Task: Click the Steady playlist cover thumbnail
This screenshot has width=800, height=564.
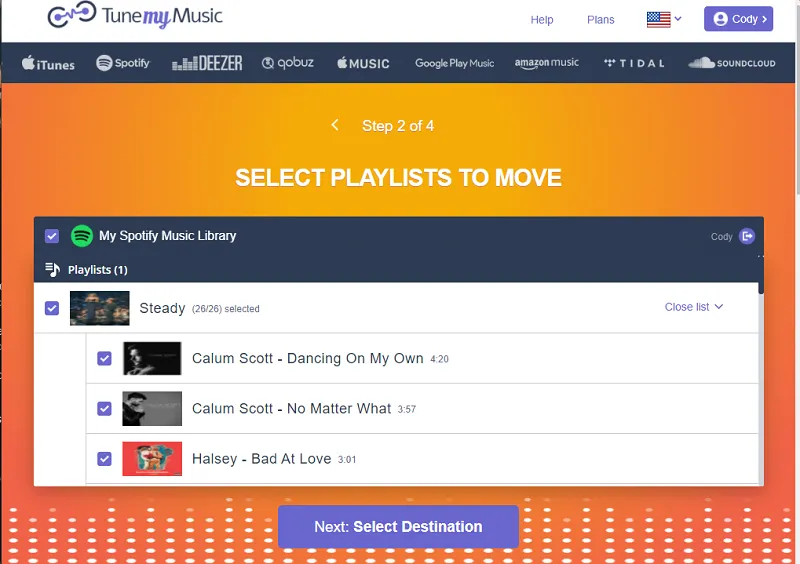Action: click(x=99, y=308)
